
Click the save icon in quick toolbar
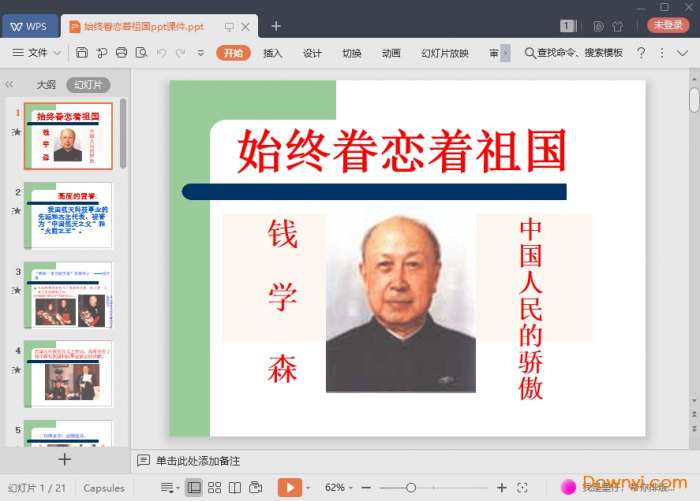click(81, 53)
